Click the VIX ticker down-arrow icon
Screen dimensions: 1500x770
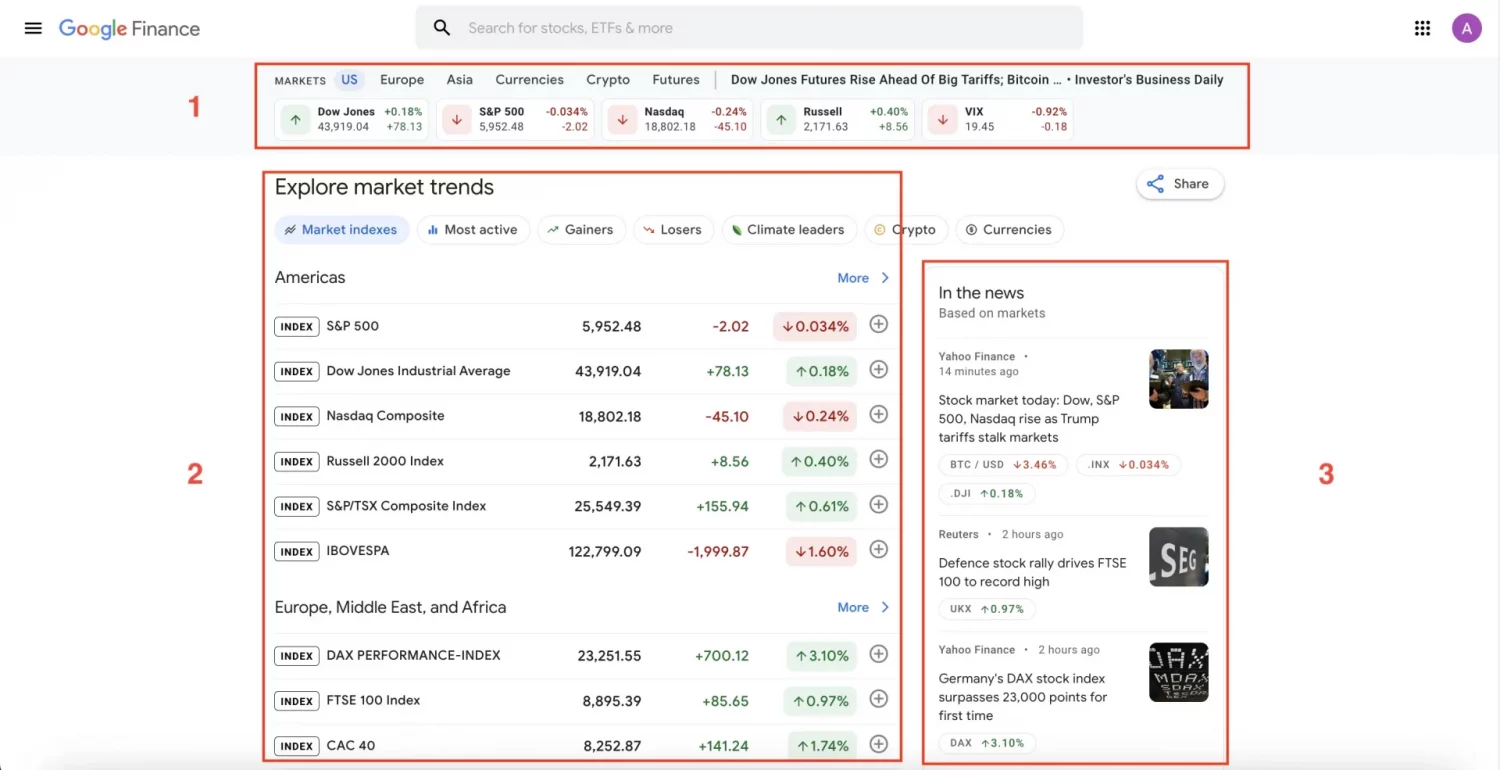(943, 119)
